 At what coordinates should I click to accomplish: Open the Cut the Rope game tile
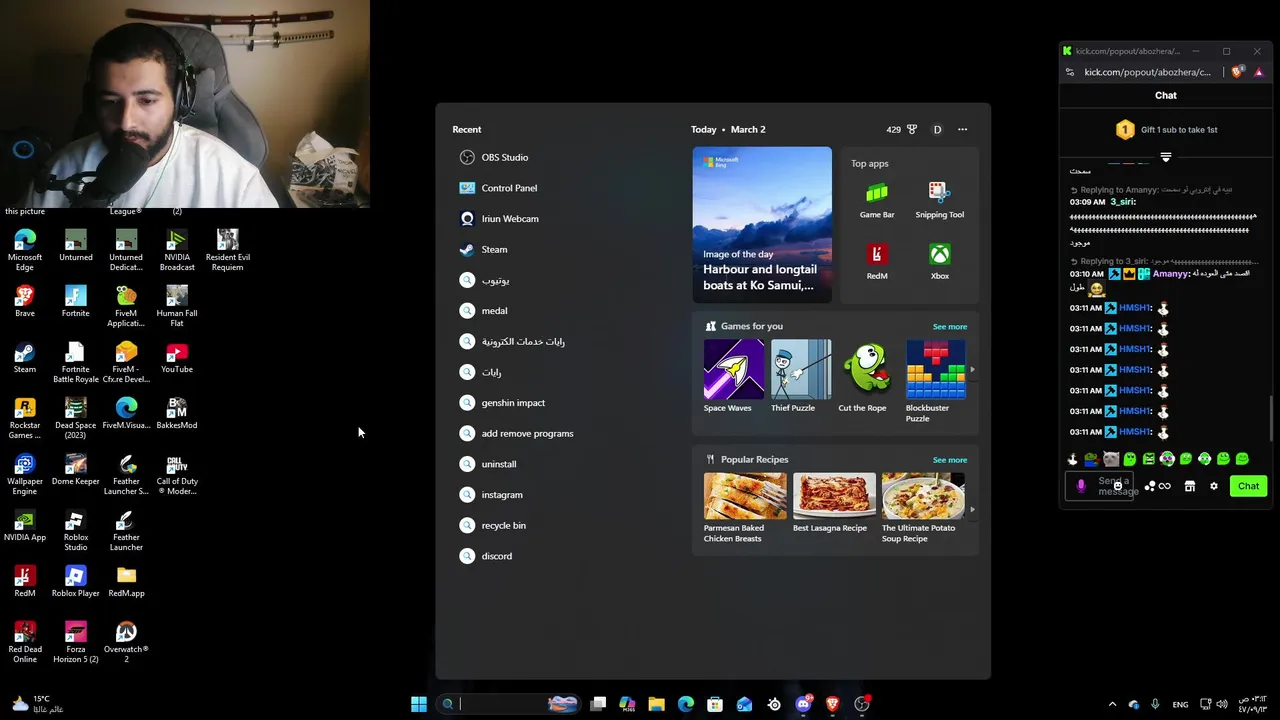(867, 376)
